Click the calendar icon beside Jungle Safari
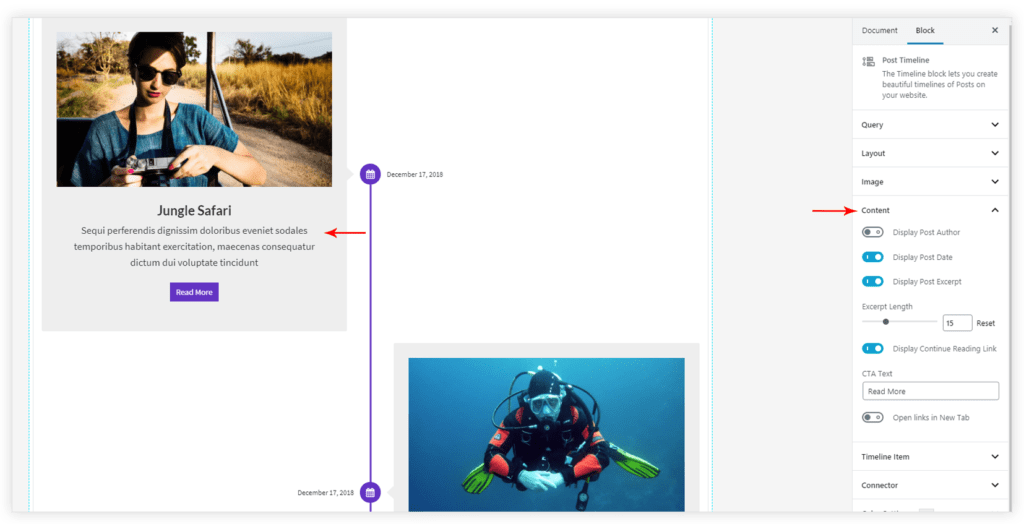Viewport: 1024px width, 524px height. pyautogui.click(x=370, y=174)
